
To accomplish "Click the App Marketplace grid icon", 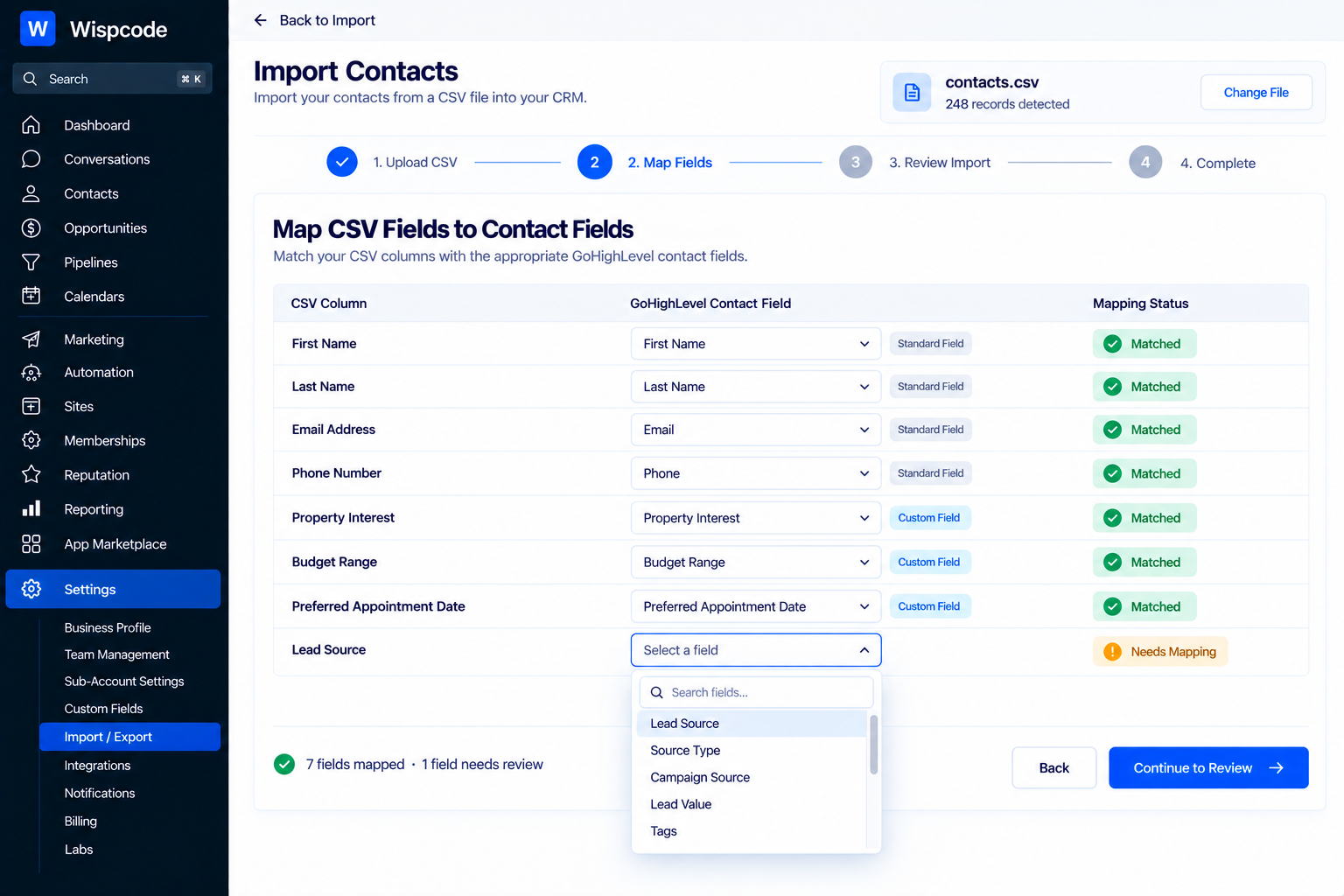I will [31, 544].
